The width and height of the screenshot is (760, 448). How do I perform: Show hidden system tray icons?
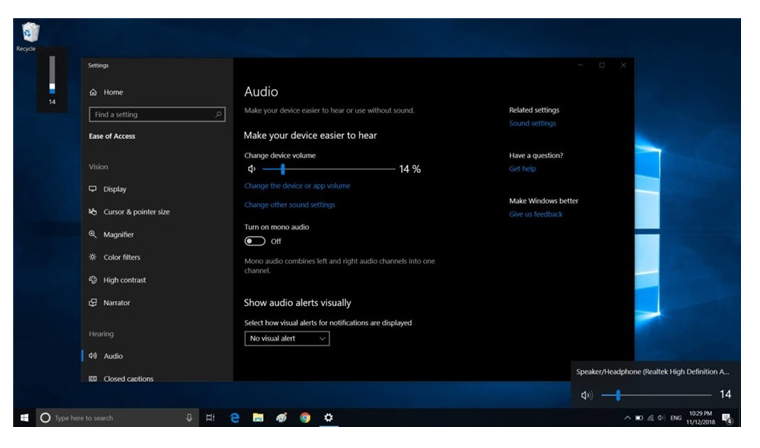[627, 418]
